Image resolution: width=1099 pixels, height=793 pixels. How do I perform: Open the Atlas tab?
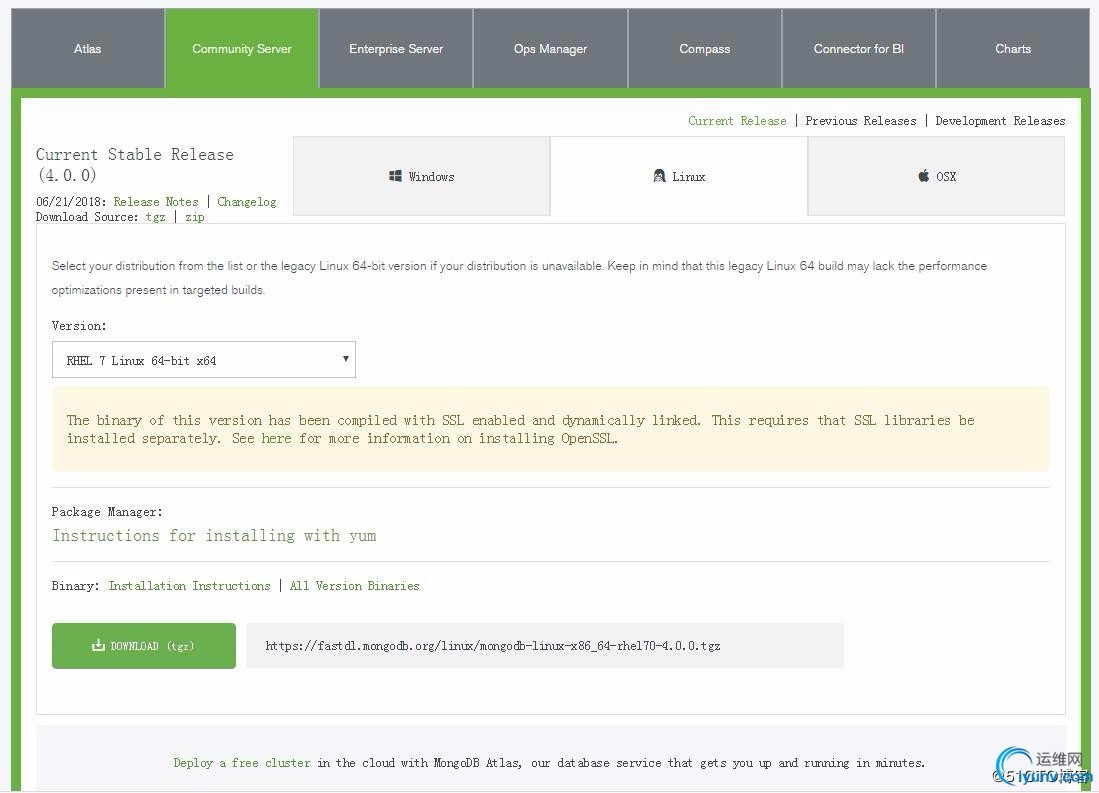click(88, 48)
